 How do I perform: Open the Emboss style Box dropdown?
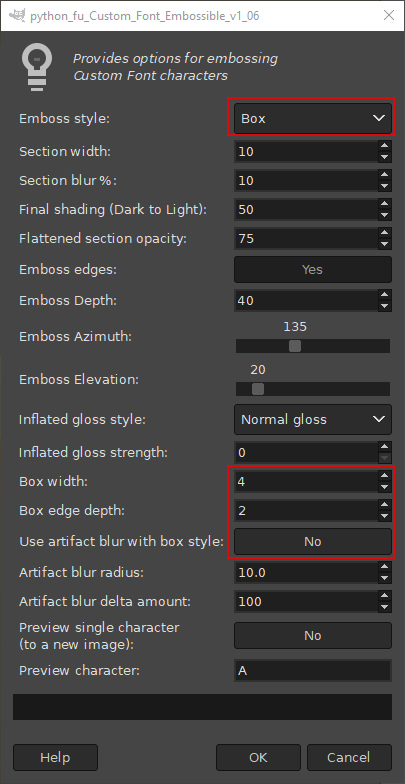click(x=312, y=118)
